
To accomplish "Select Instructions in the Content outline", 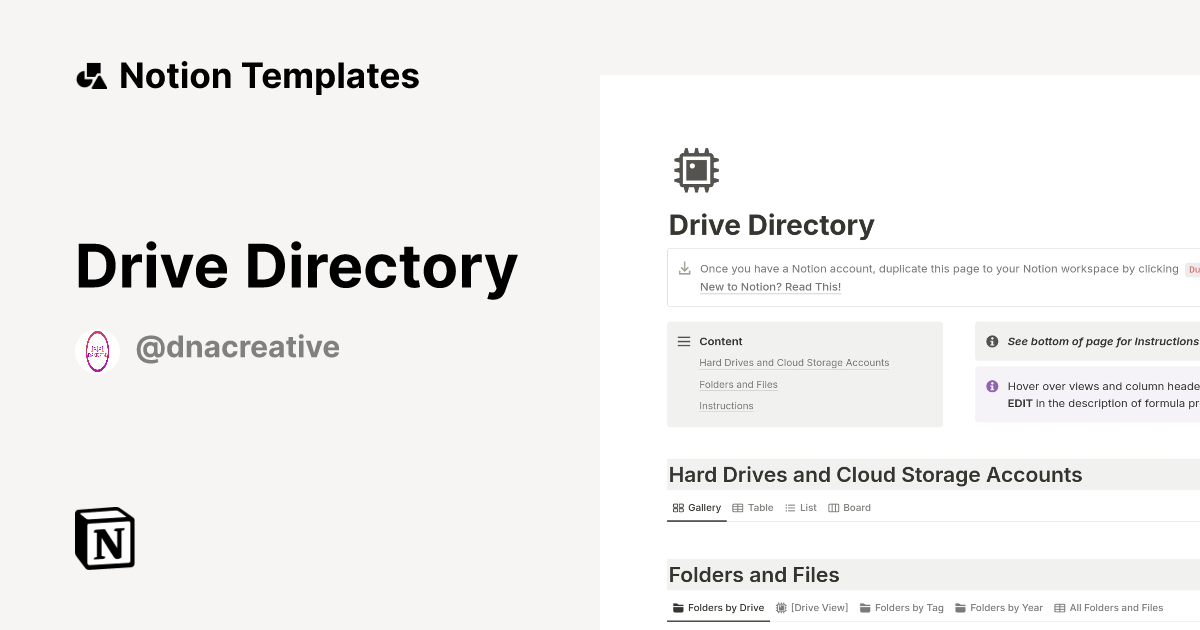I will 726,405.
